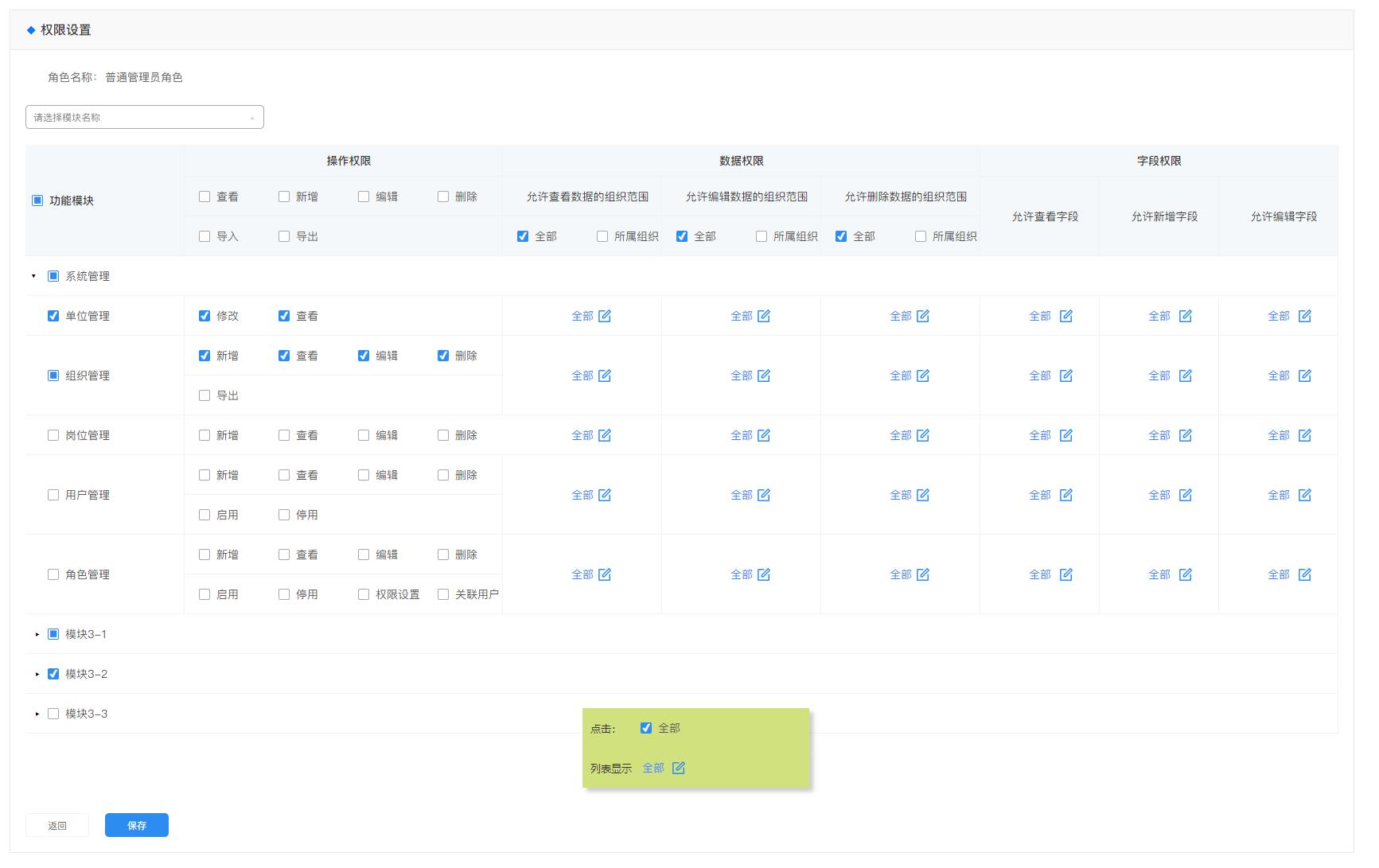Click edit icon in 用户管理 view-data scope cell

pyautogui.click(x=605, y=495)
